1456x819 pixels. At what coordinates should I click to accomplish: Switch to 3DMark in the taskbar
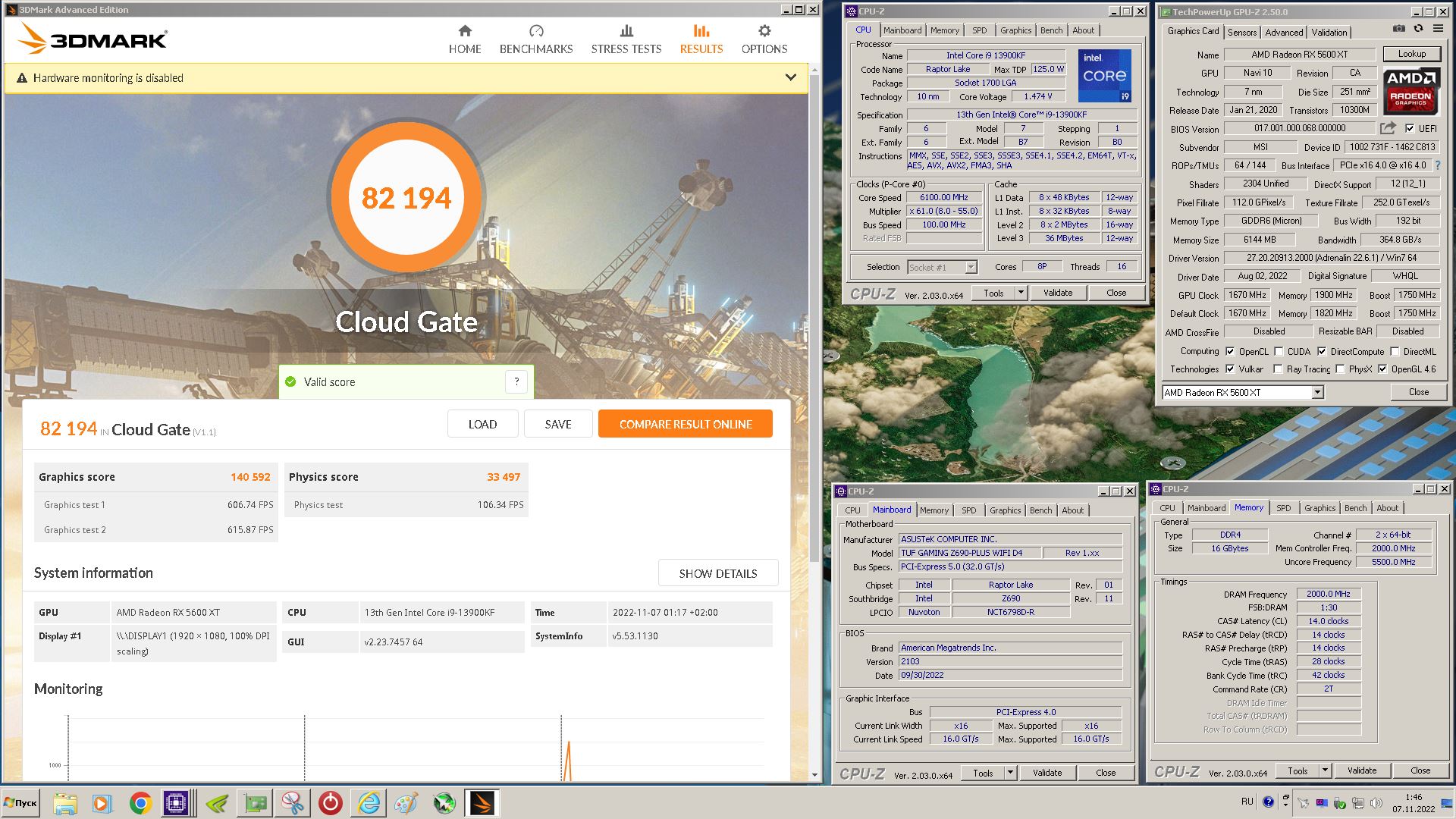click(482, 803)
